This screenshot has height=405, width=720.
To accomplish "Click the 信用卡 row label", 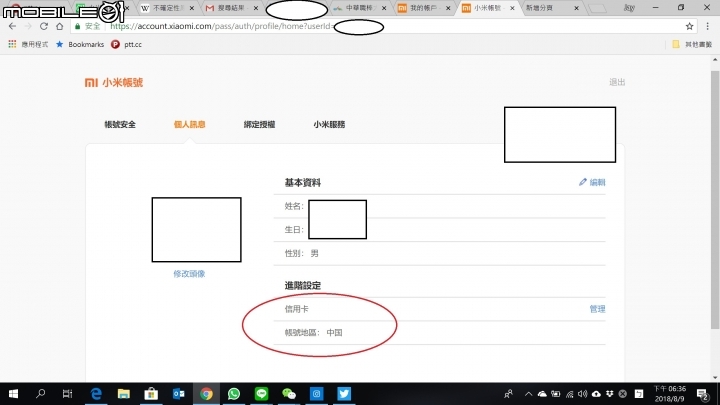I will point(297,309).
